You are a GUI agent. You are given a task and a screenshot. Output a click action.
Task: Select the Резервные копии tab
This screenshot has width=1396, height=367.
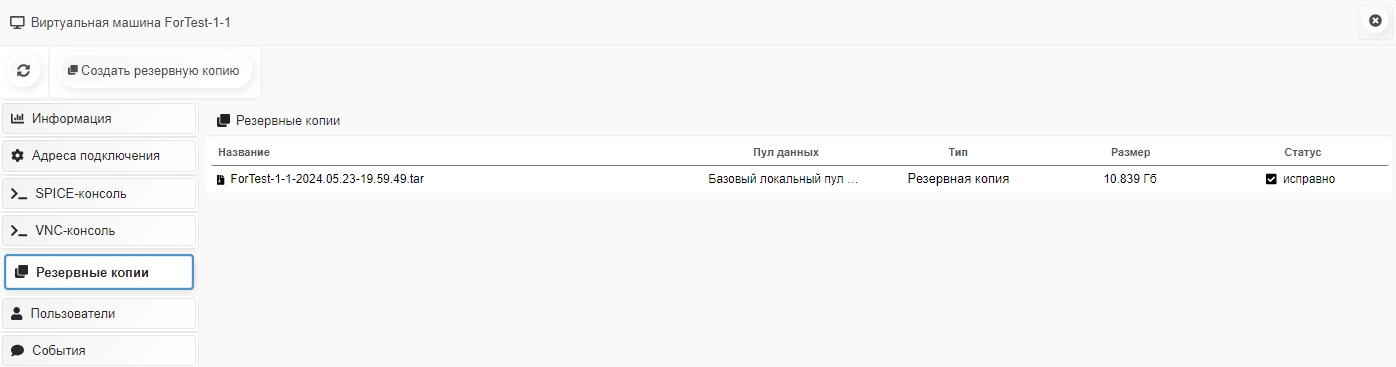tap(99, 272)
